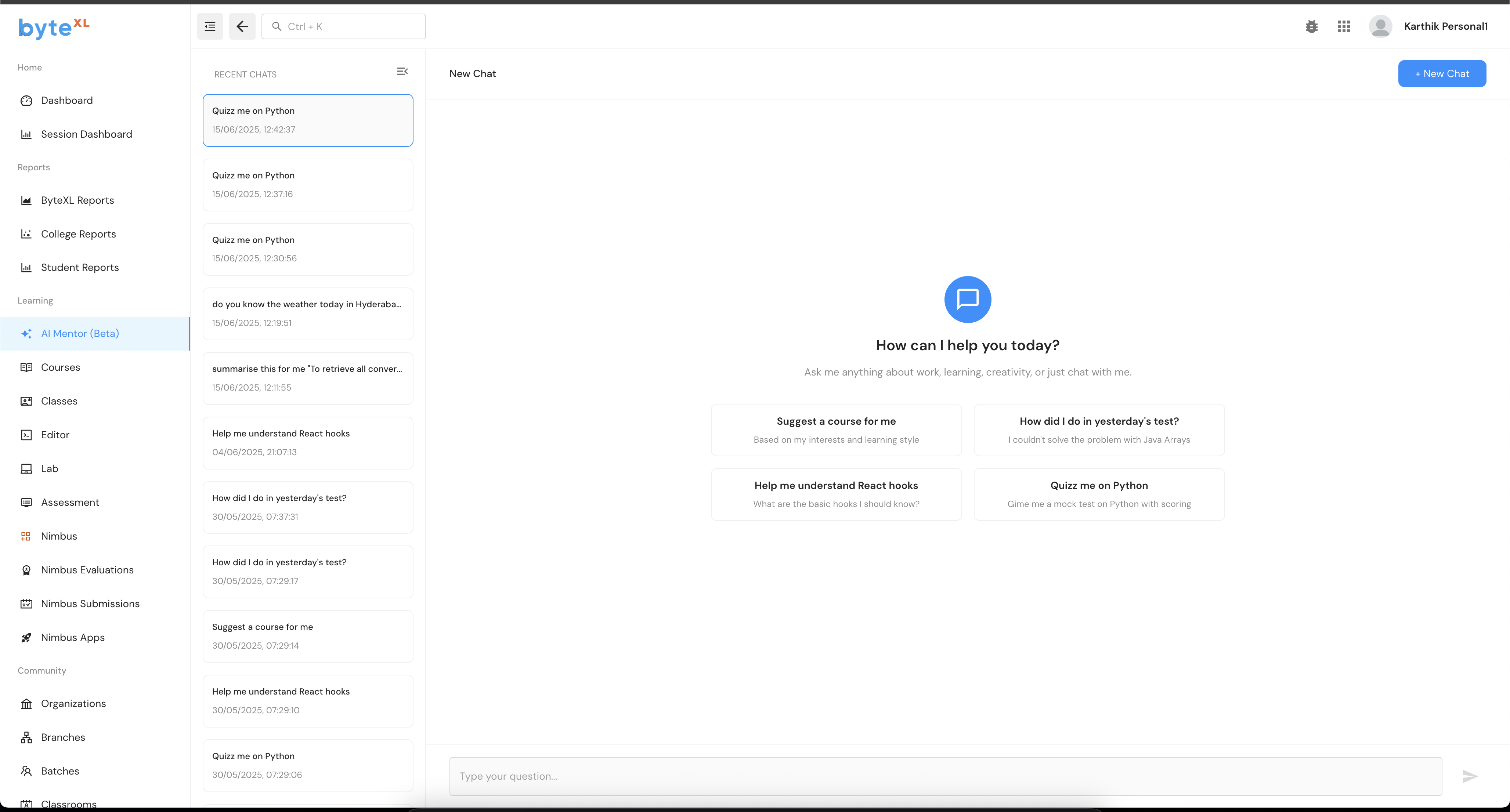This screenshot has height=812, width=1510.
Task: Click the Dashboard gauge icon
Action: tap(26, 101)
